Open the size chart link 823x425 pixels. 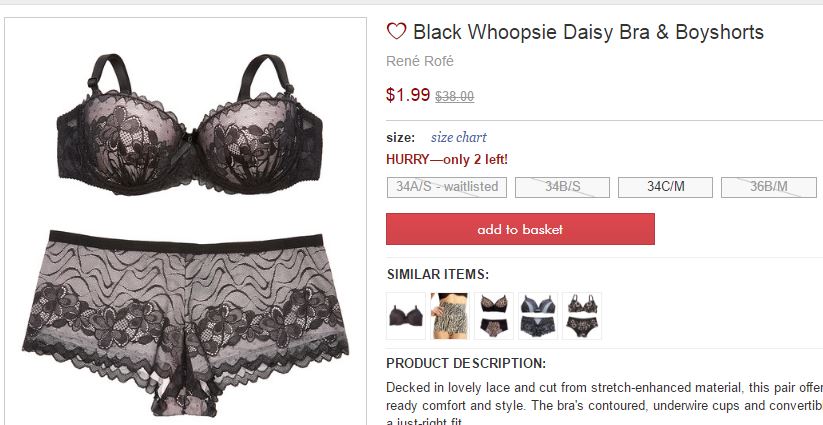(459, 137)
